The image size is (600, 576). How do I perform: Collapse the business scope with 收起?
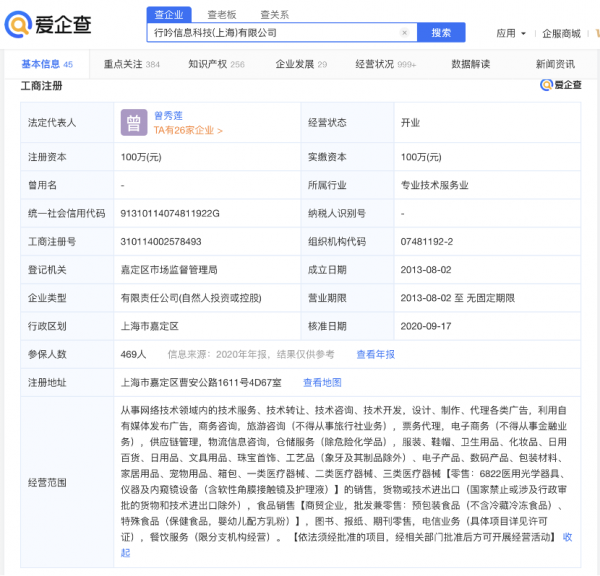click(567, 537)
